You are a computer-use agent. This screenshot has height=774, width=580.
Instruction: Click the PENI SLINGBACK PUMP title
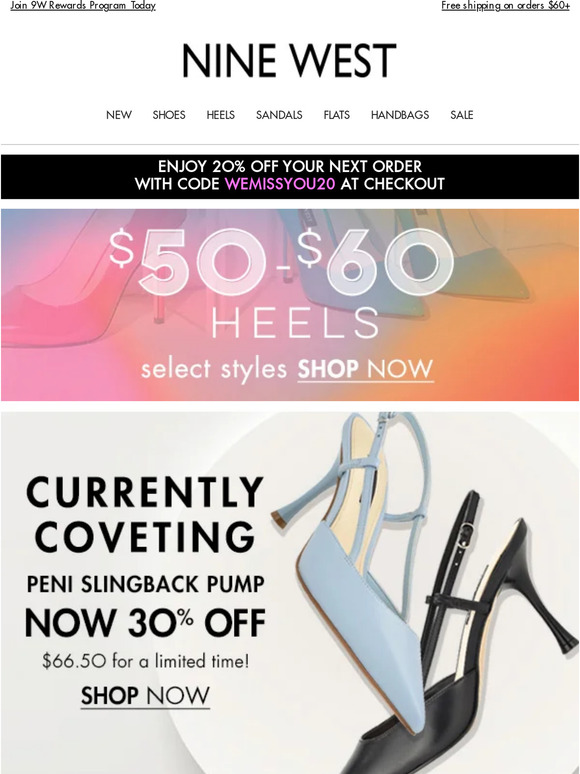pos(145,584)
